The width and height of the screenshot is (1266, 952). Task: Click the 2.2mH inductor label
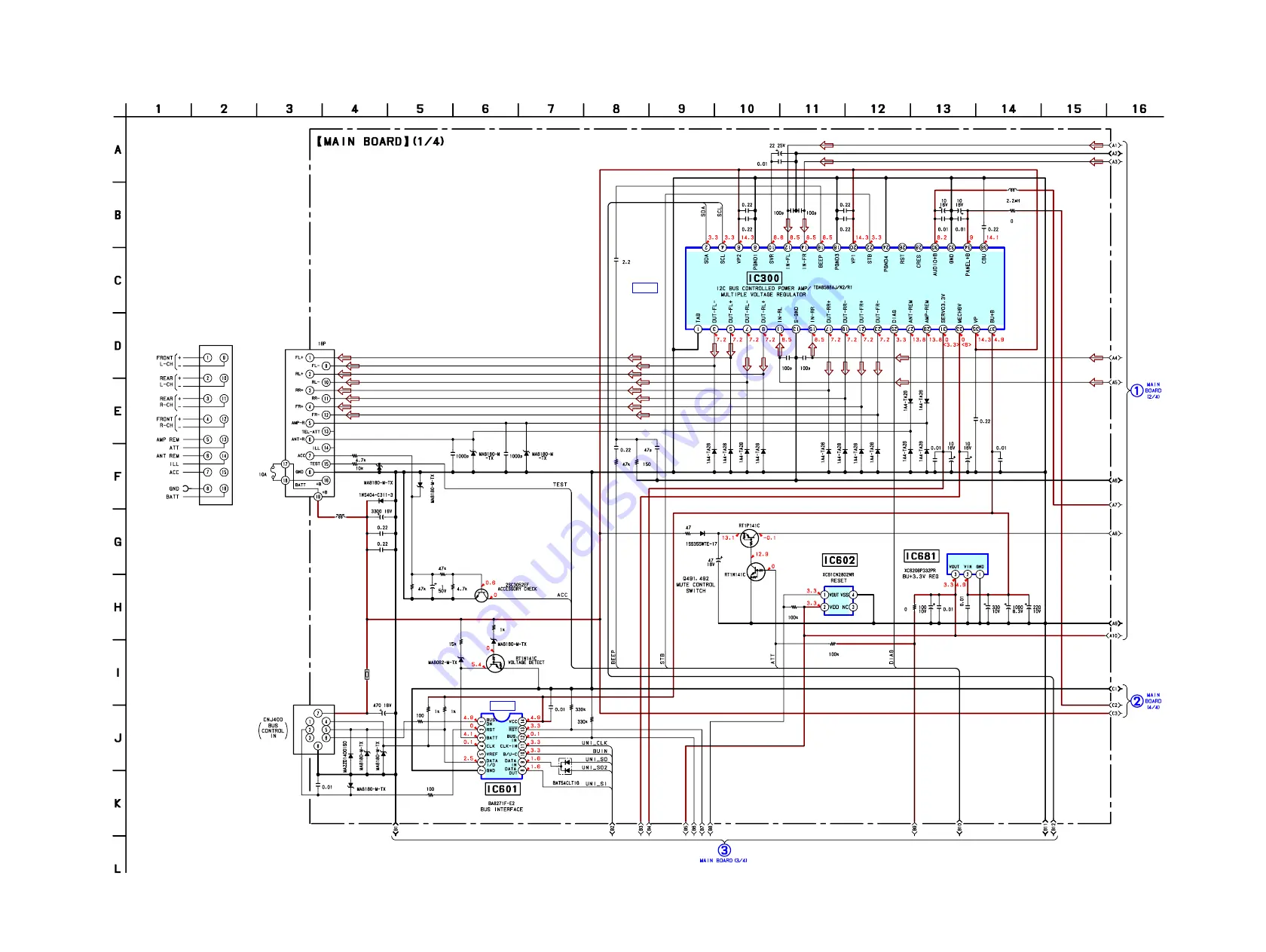[1014, 201]
